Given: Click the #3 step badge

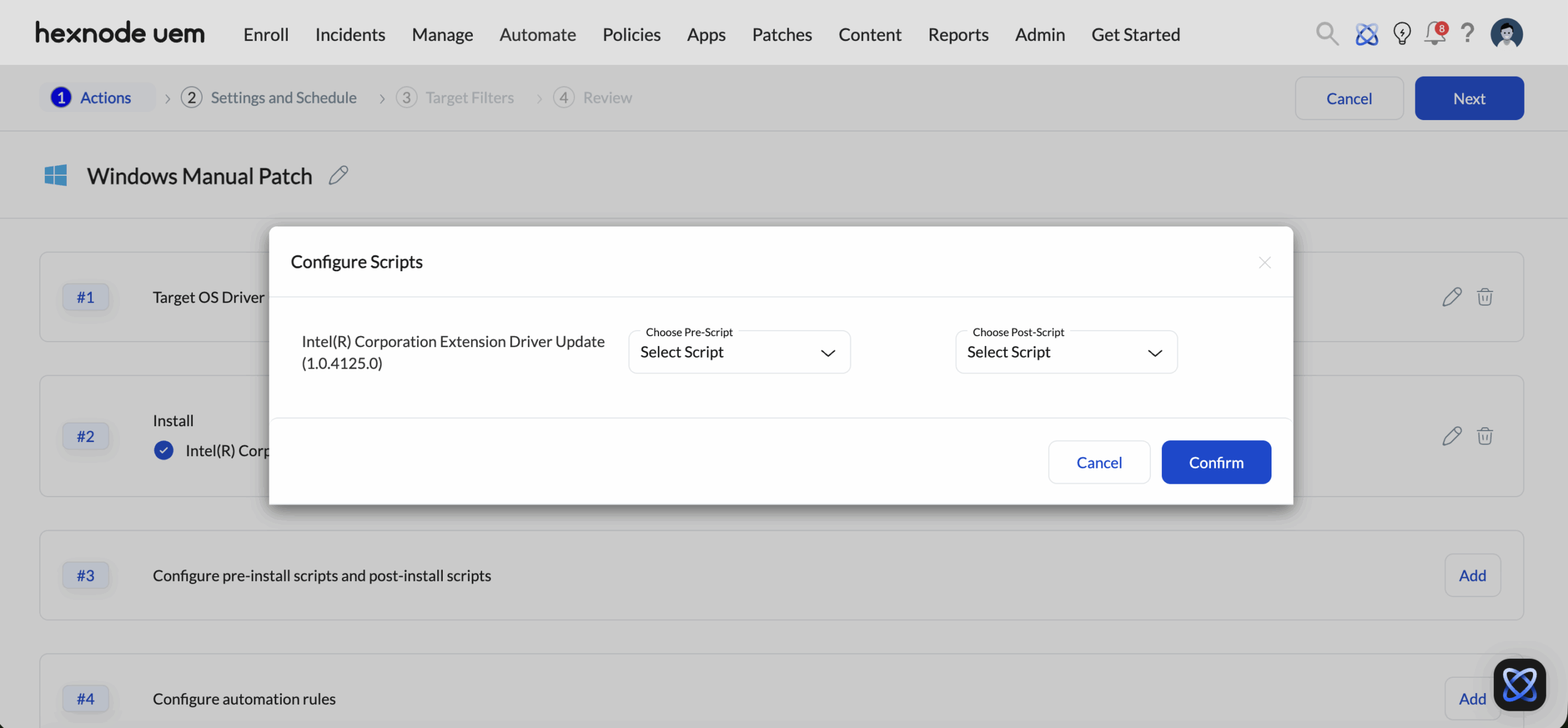Looking at the screenshot, I should tap(86, 575).
